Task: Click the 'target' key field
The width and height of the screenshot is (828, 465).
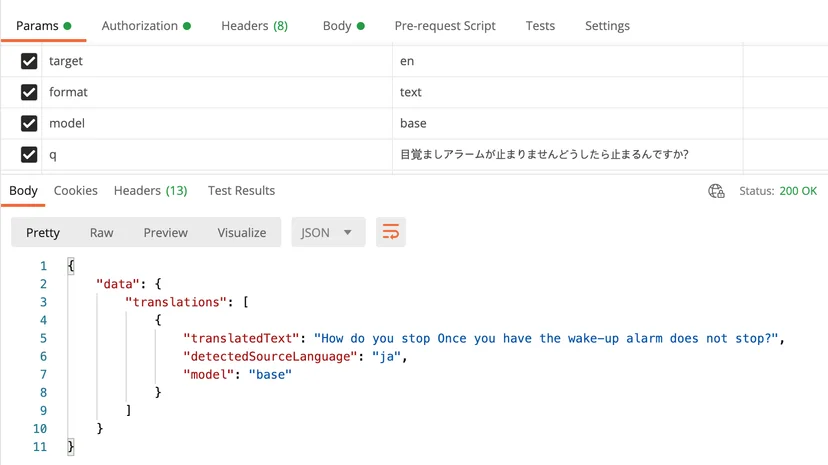Action: [x=217, y=61]
